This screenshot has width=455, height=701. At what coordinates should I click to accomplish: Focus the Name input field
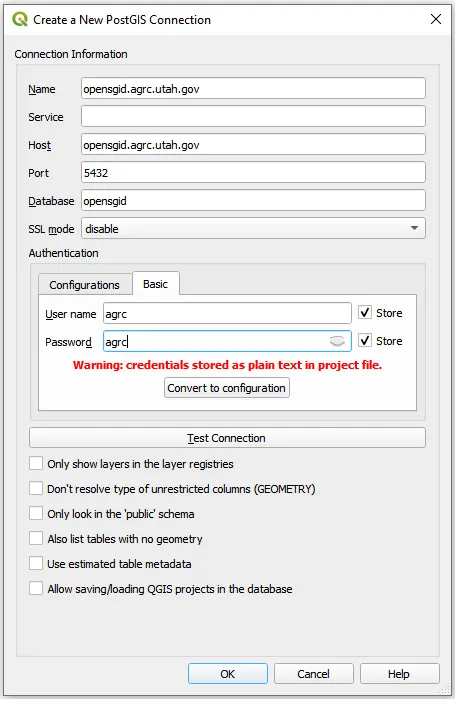253,89
